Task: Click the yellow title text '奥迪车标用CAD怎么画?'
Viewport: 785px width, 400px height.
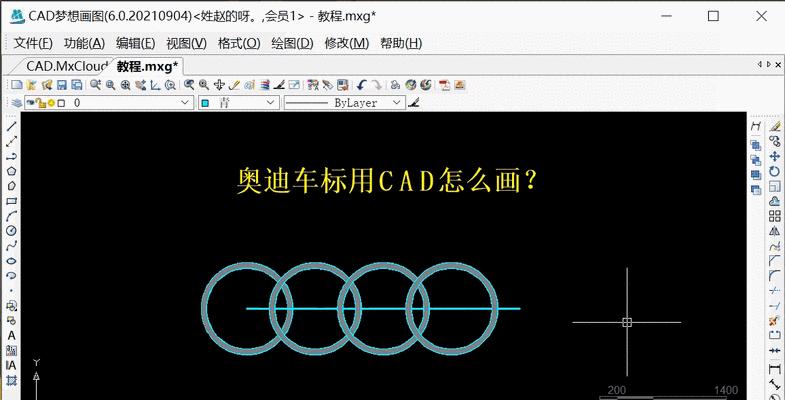Action: tap(386, 181)
